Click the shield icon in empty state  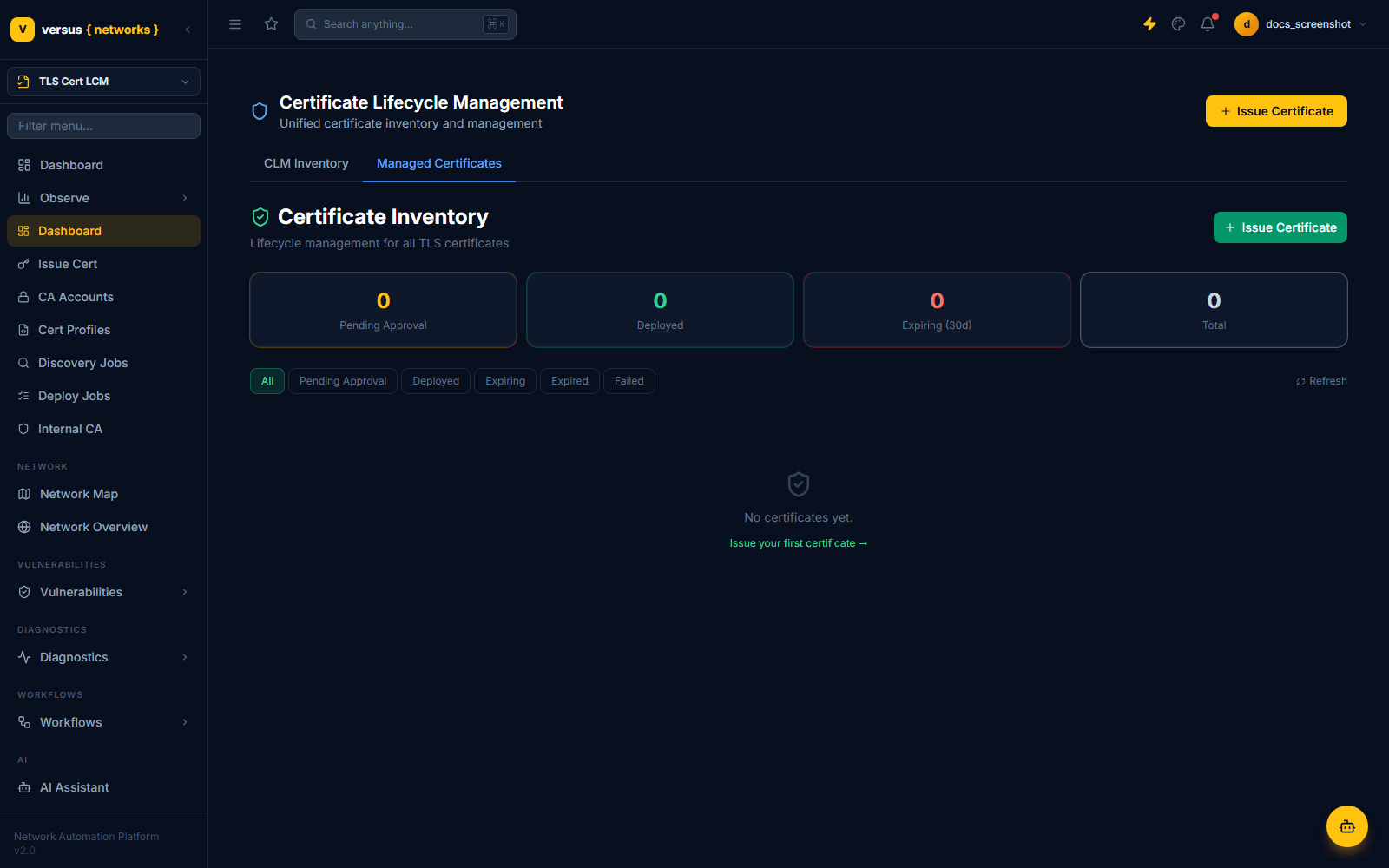(x=799, y=484)
